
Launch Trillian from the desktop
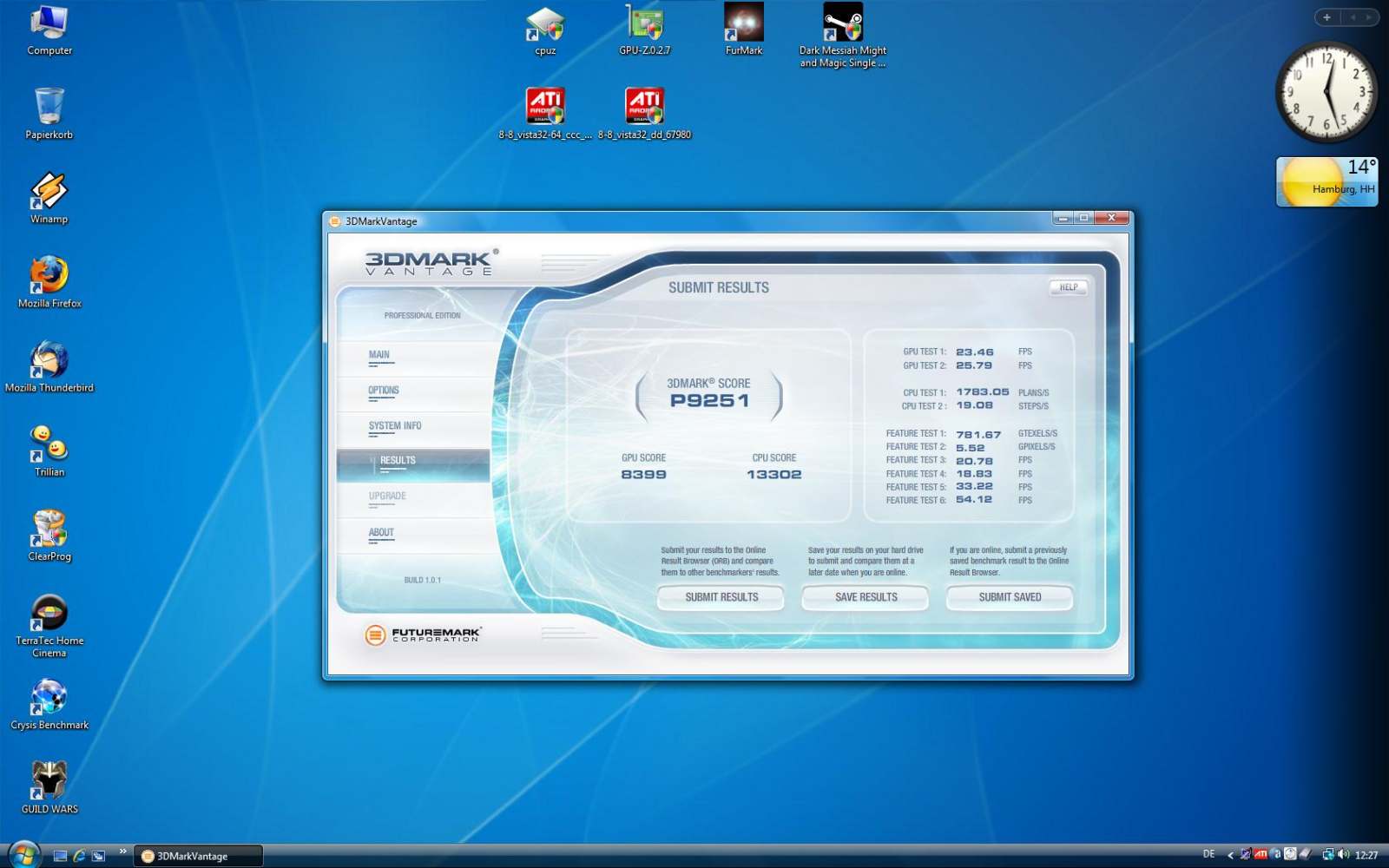(49, 450)
